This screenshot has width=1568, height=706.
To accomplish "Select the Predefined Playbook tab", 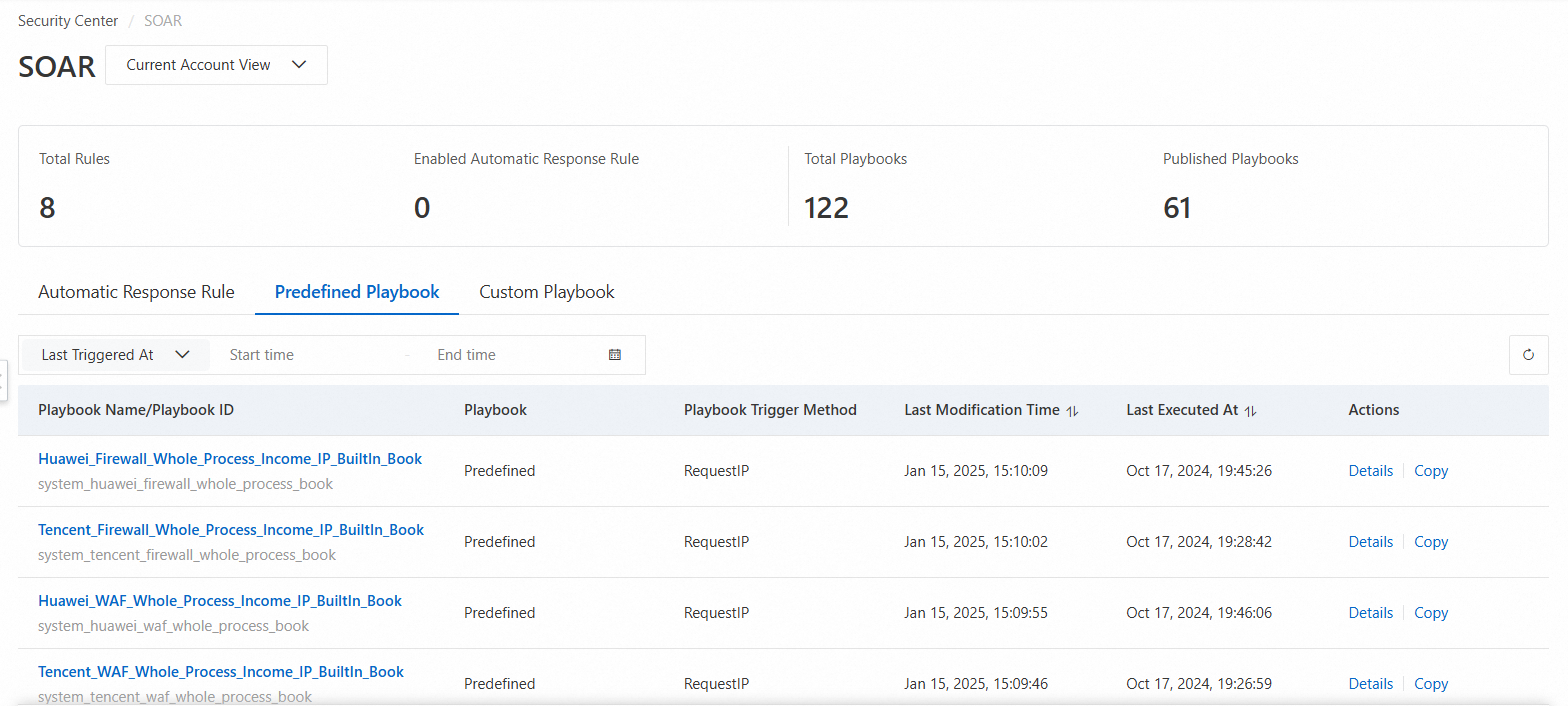I will click(357, 292).
